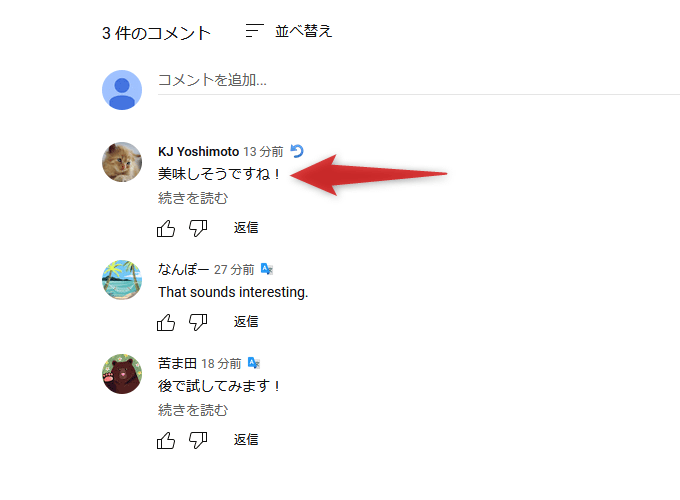Give thumbs up to 'That sounds interesting.'
Viewport: 680px width, 500px height.
pos(166,322)
